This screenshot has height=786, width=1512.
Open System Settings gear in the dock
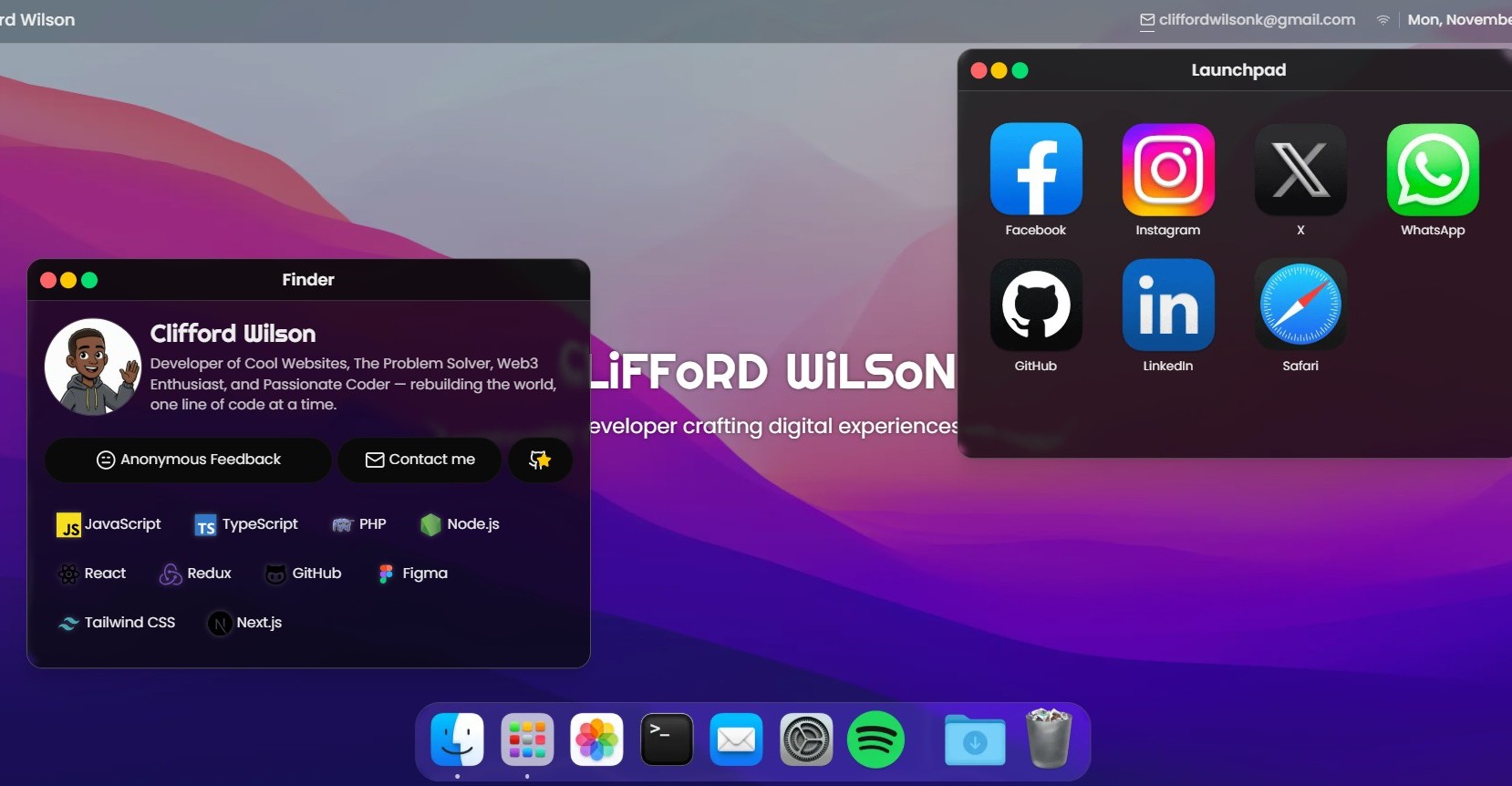click(x=806, y=739)
